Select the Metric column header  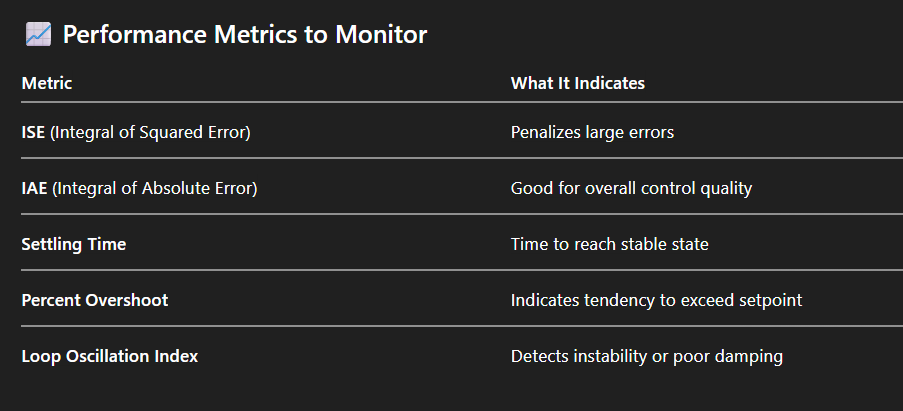point(47,84)
